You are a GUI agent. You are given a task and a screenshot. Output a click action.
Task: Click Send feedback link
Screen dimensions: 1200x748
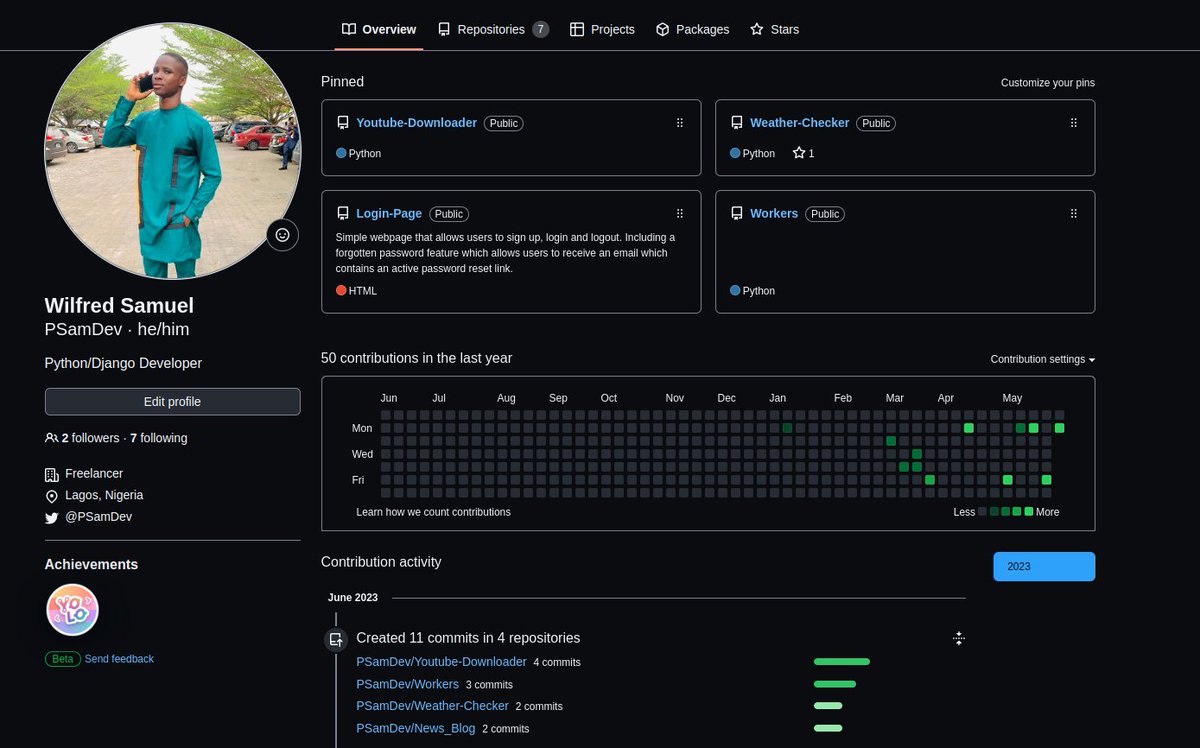click(119, 659)
